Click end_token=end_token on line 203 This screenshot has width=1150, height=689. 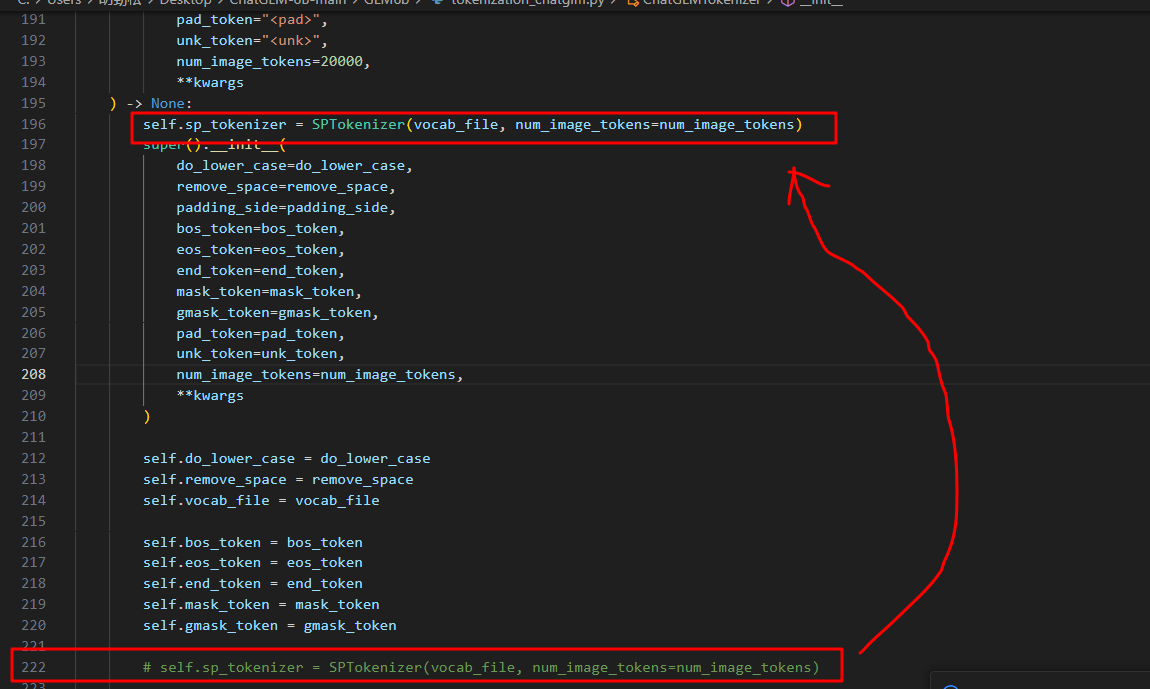click(x=257, y=270)
